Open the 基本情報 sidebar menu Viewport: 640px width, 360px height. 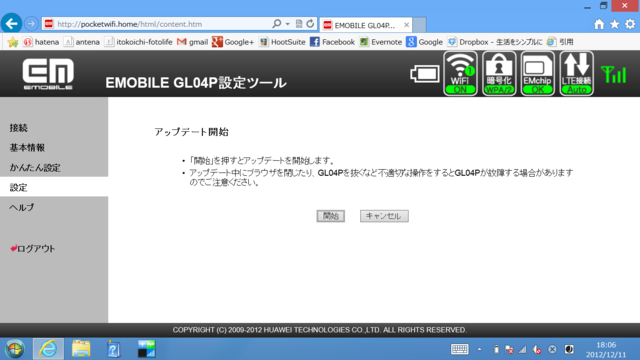point(27,148)
